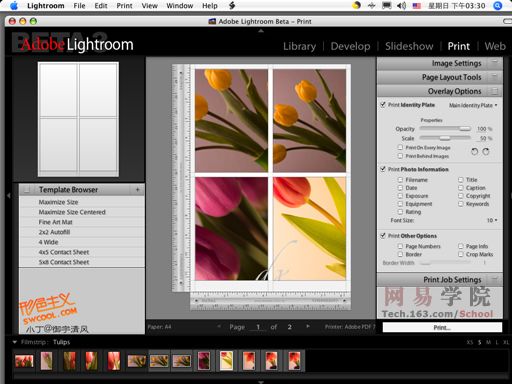This screenshot has width=512, height=384.
Task: Open Main Identity Plate dropdown
Action: point(473,105)
